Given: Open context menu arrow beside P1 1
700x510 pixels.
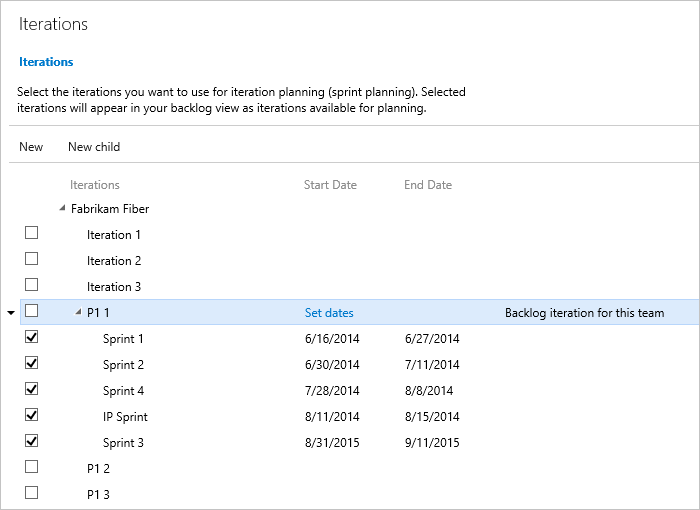Looking at the screenshot, I should point(11,313).
